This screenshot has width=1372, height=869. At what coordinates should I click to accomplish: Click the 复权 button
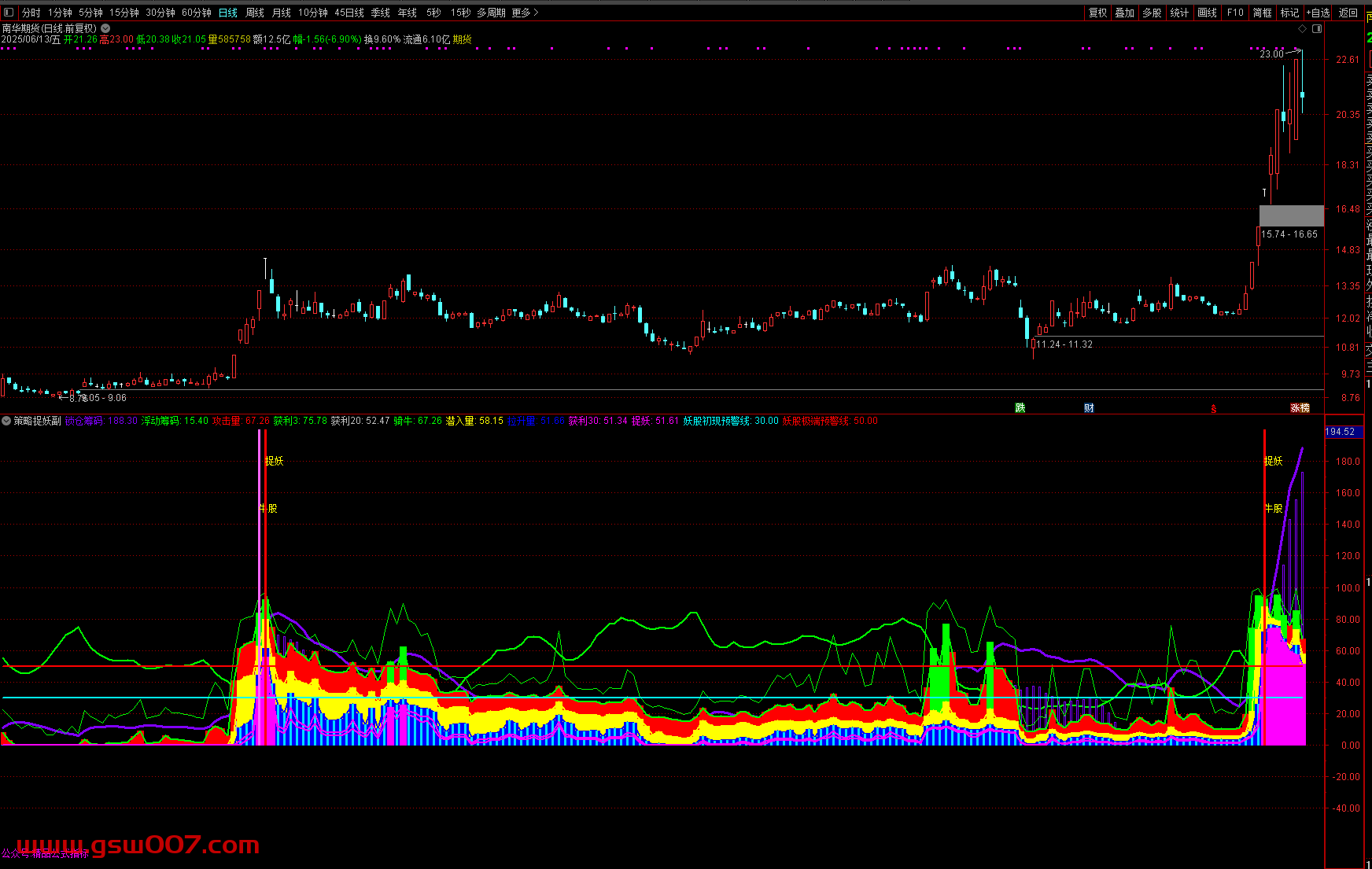pyautogui.click(x=1097, y=13)
